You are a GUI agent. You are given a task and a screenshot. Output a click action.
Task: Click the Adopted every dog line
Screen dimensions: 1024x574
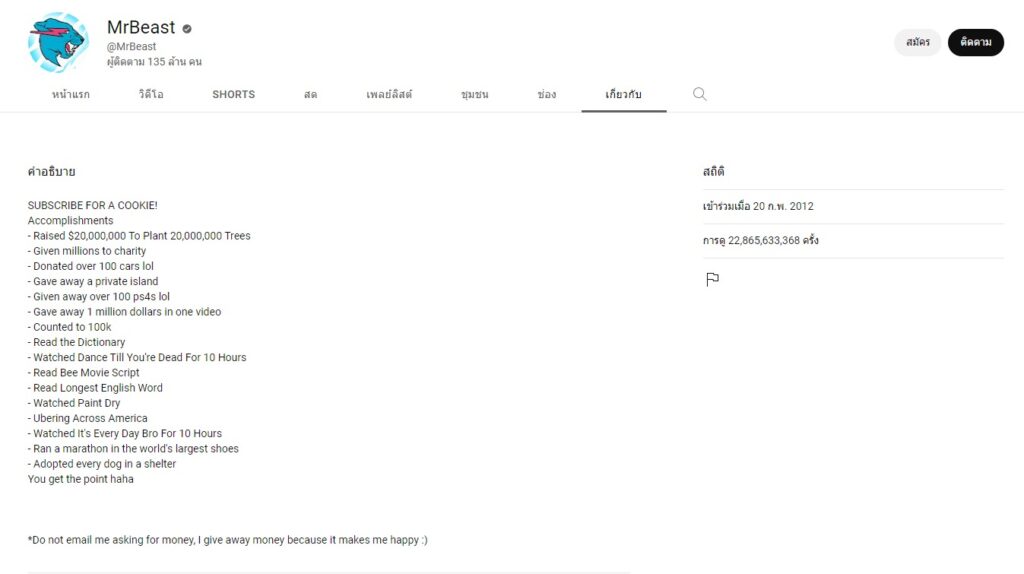click(102, 464)
